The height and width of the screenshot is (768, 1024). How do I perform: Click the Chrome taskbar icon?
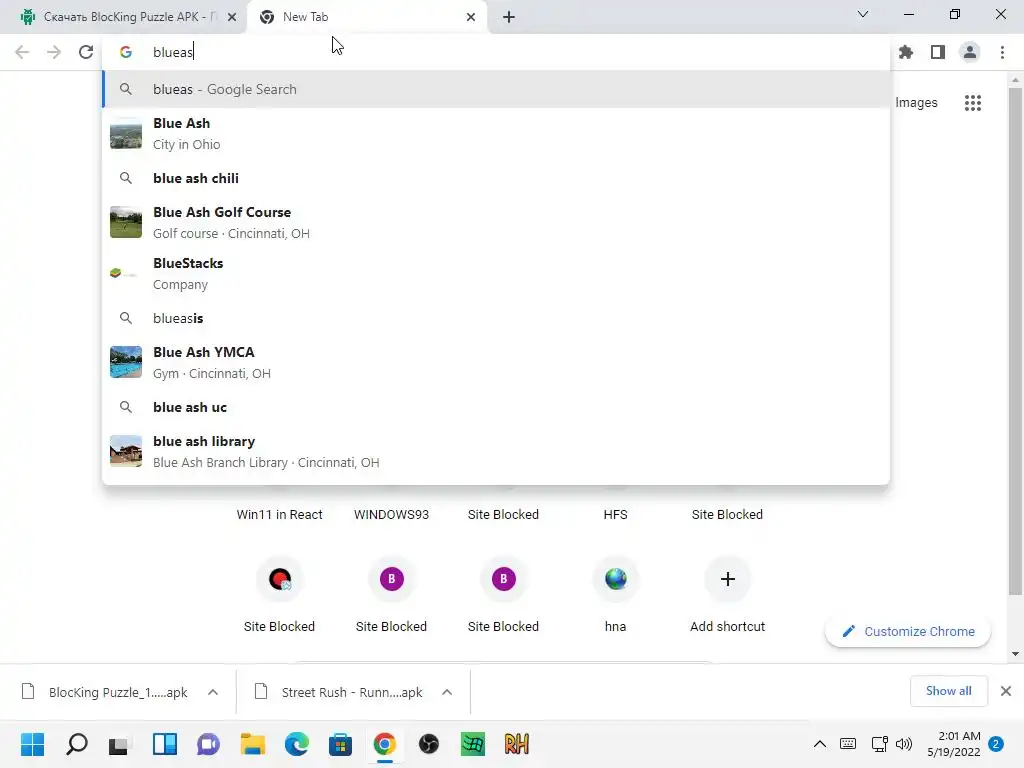pos(385,744)
